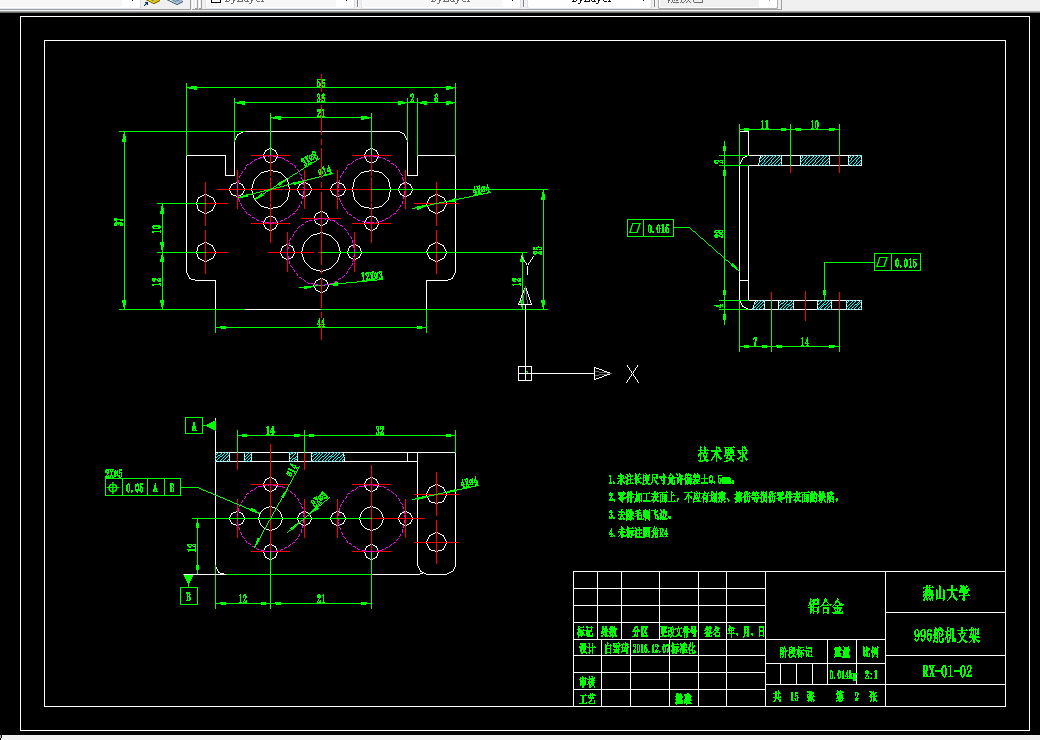This screenshot has width=1040, height=740.
Task: Select the 7 dimension in section view
Action: coord(755,342)
